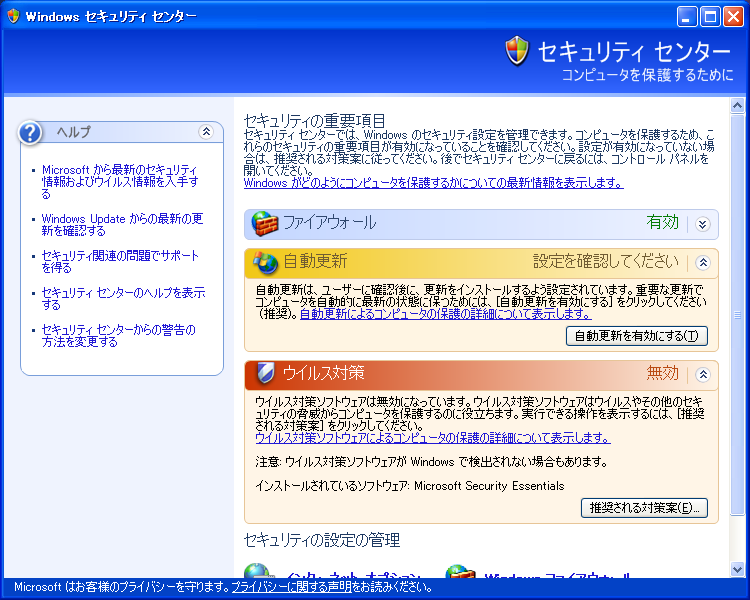Collapse the 自動更新 section

tap(702, 262)
